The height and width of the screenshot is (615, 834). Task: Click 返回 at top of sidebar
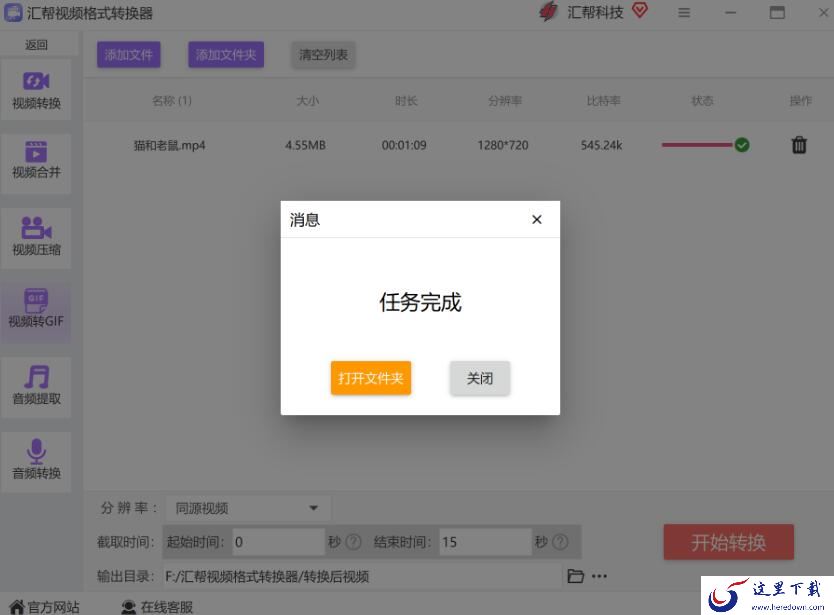tap(36, 45)
